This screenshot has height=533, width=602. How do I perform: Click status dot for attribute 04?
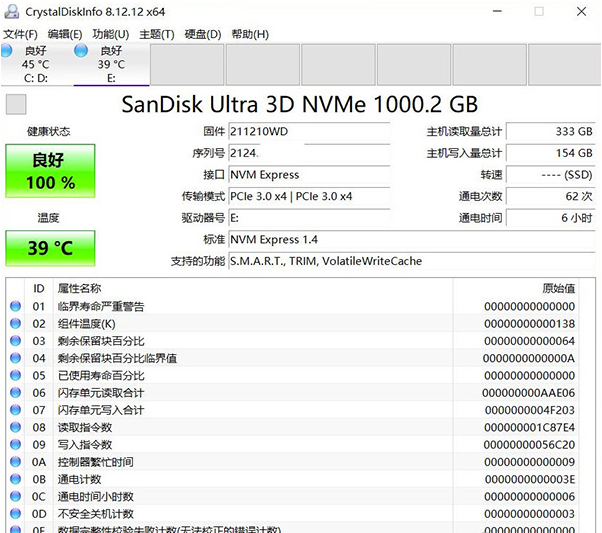15,358
